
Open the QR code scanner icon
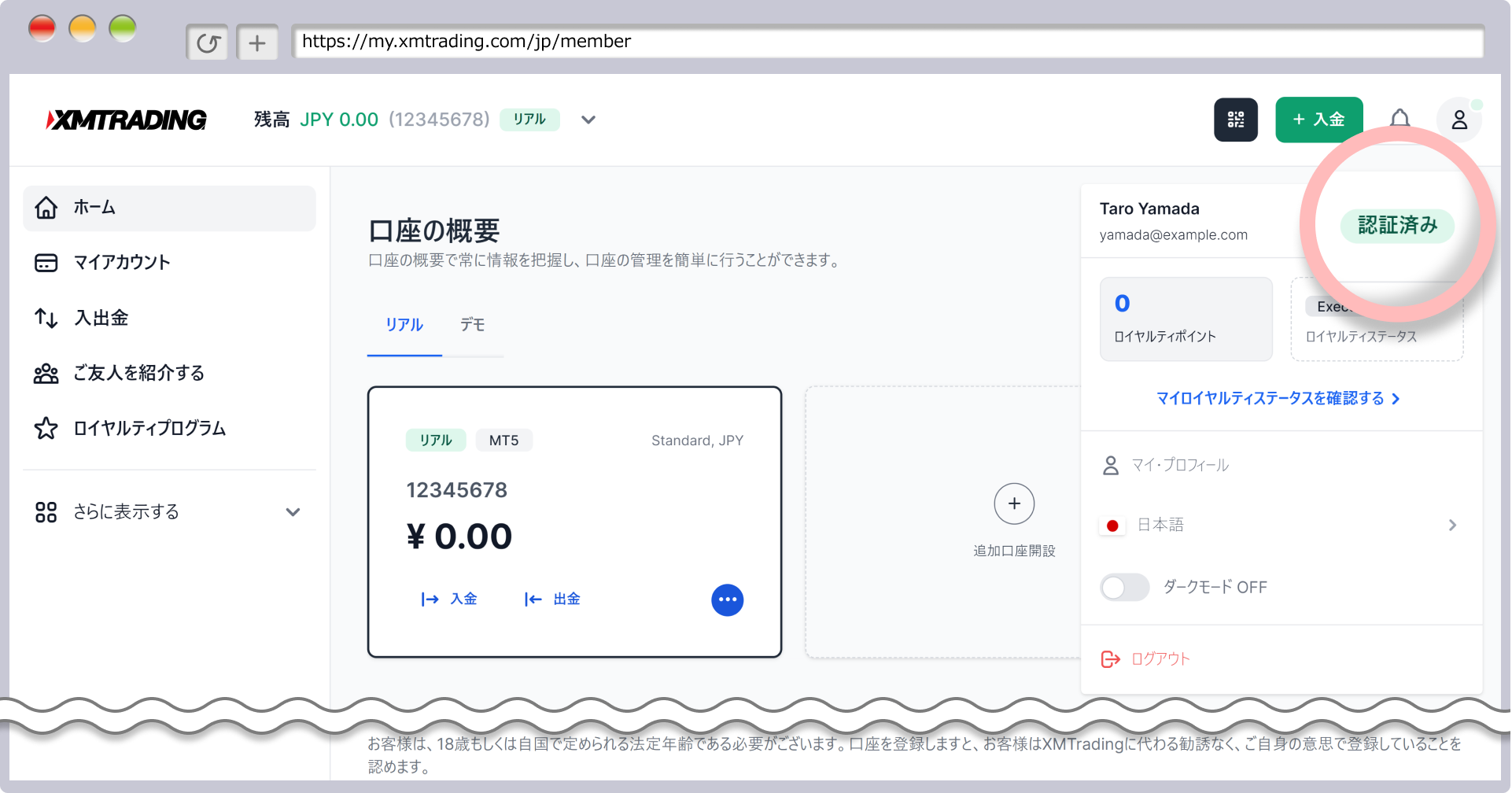[1235, 120]
